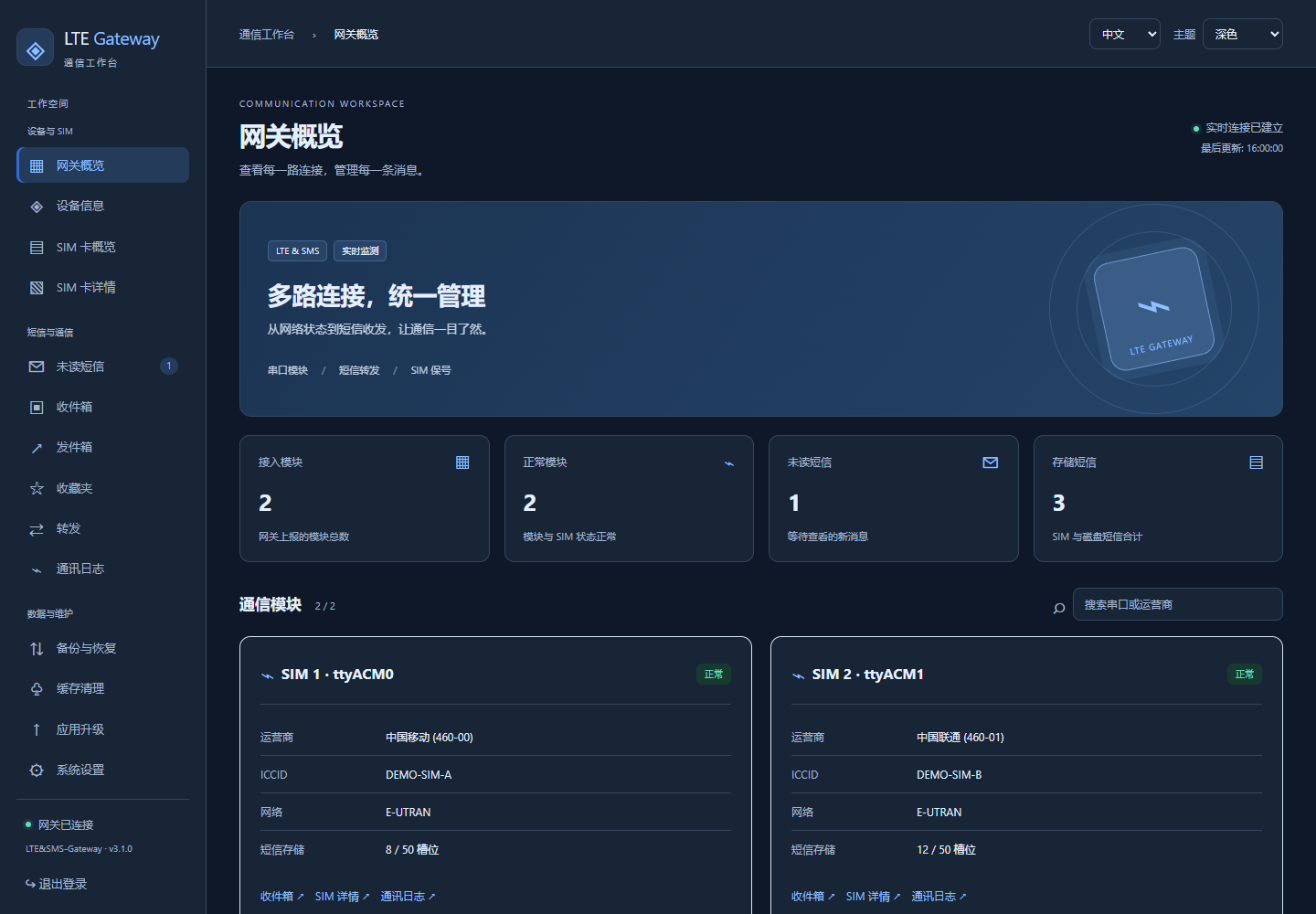The width and height of the screenshot is (1316, 914).
Task: Click the 转发 swap-arrows icon
Action: (x=37, y=529)
